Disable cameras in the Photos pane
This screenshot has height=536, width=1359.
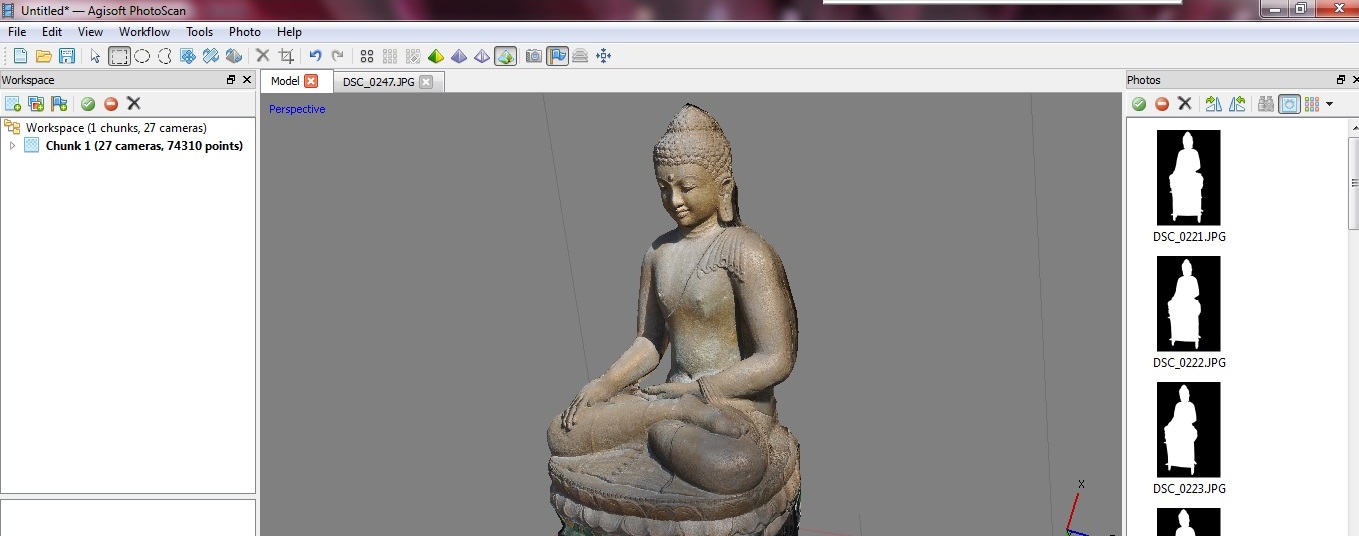[1162, 103]
